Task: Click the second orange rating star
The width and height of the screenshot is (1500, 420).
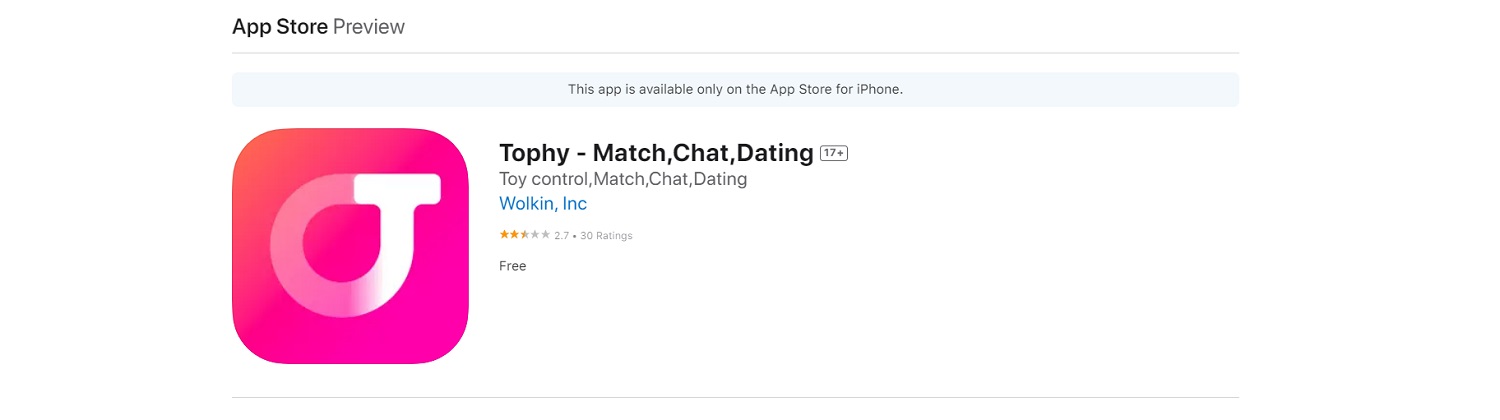Action: (514, 235)
